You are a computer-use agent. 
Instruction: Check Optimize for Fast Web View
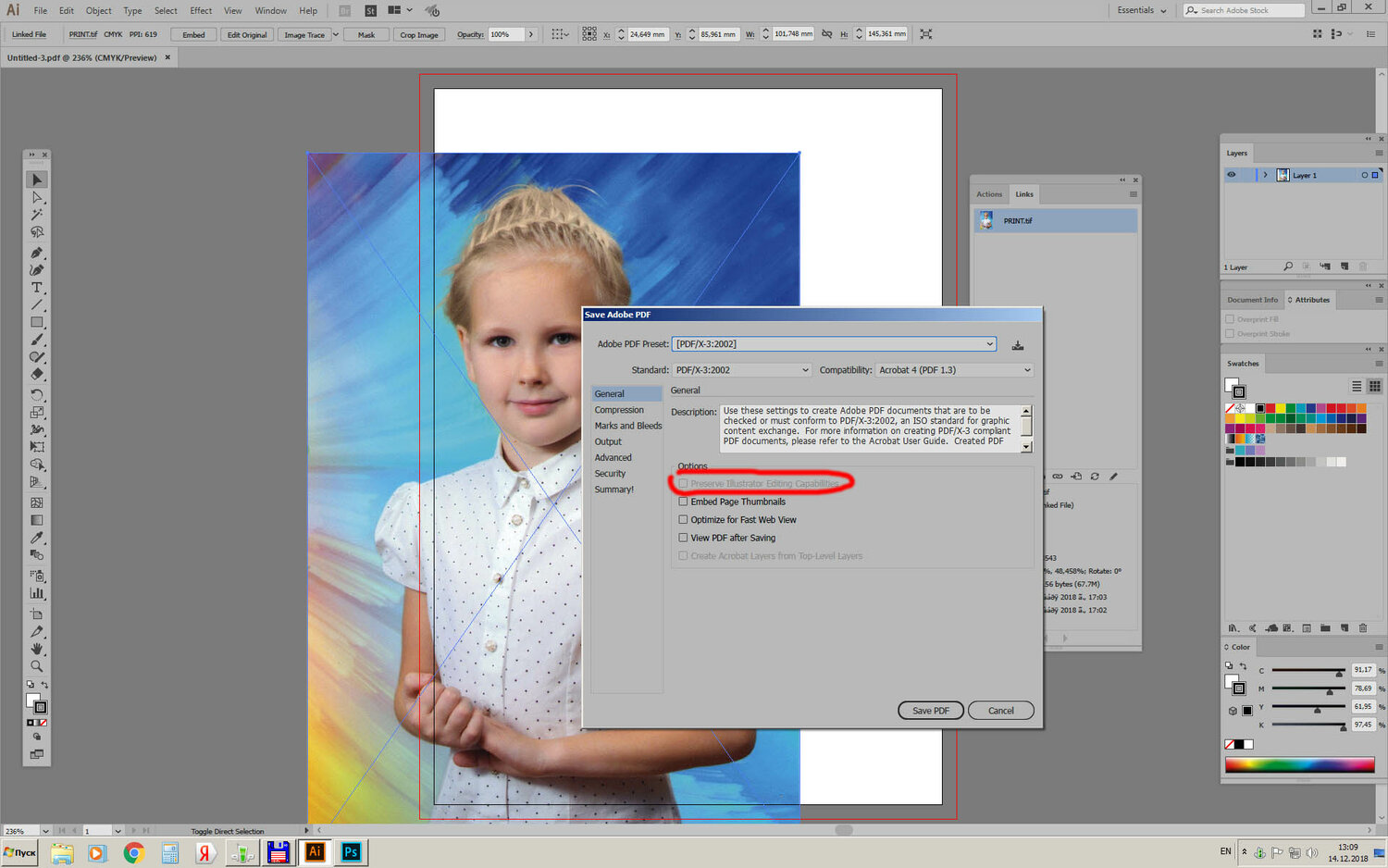click(683, 520)
